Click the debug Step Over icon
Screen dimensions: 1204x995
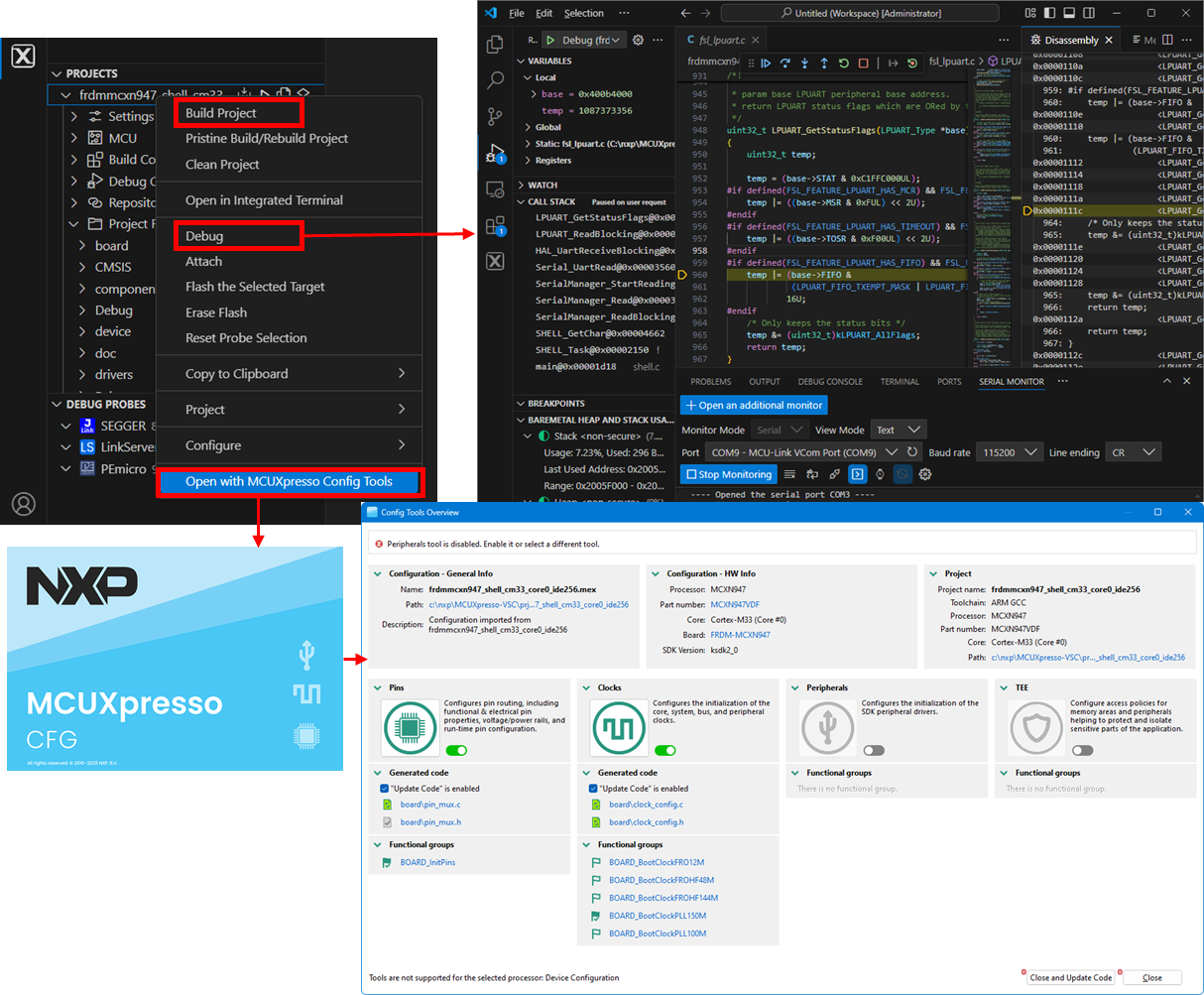point(784,62)
